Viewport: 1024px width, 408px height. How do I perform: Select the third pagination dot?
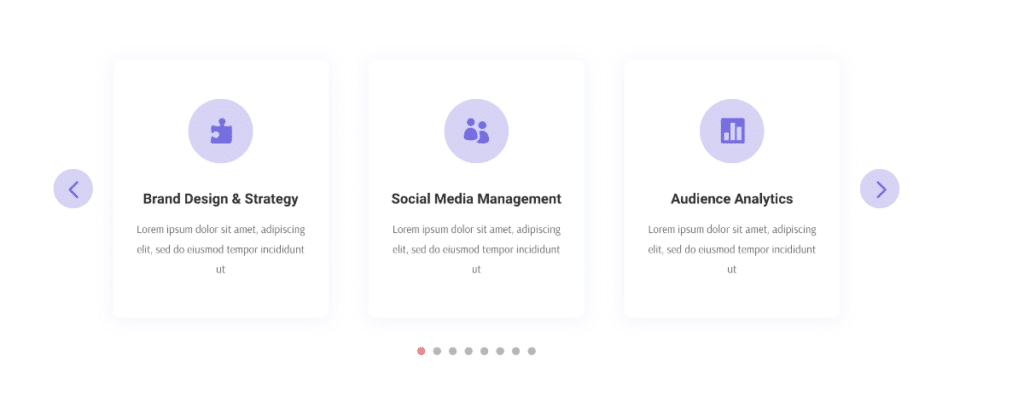[453, 351]
